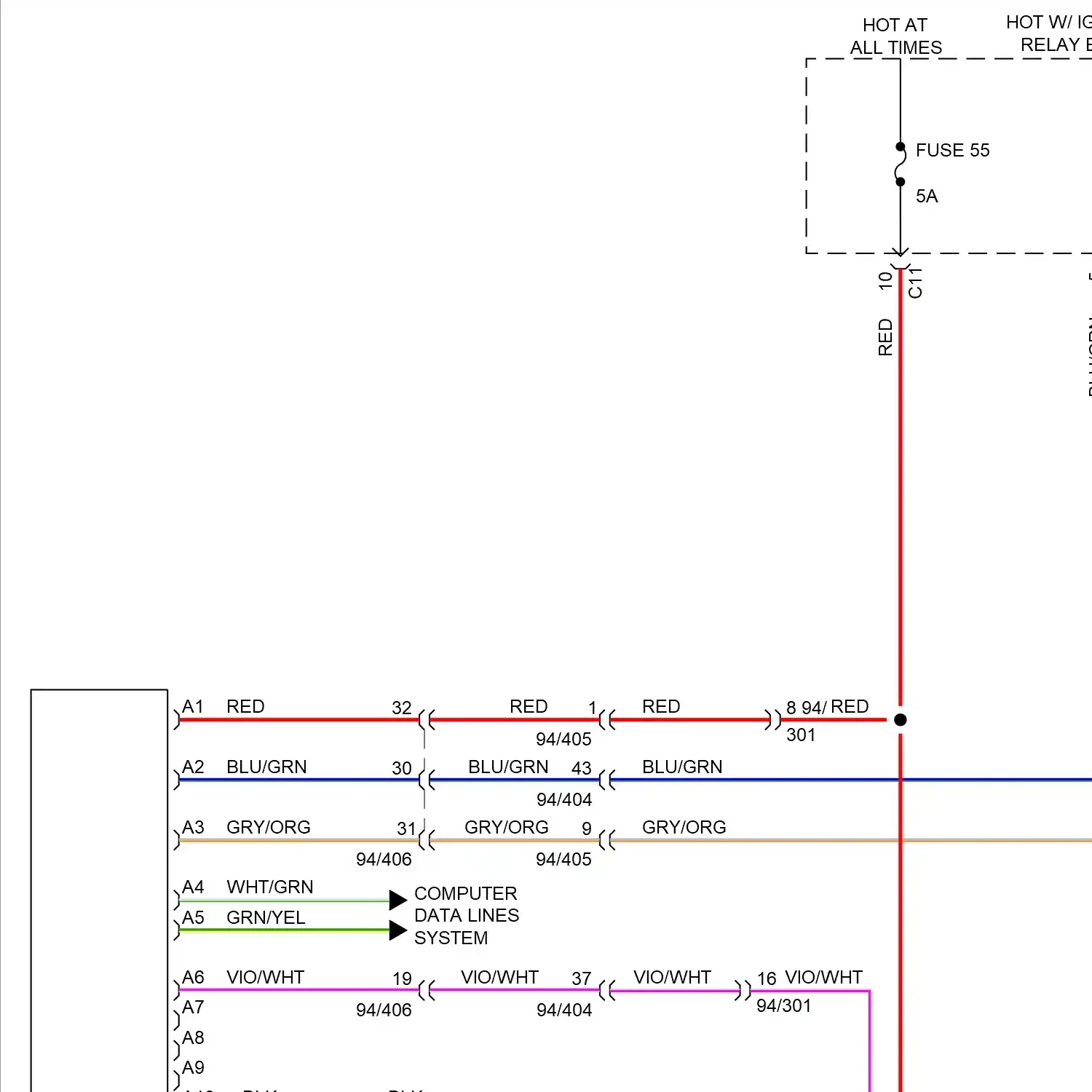Click the vertical RED wire label below C11

tap(885, 337)
